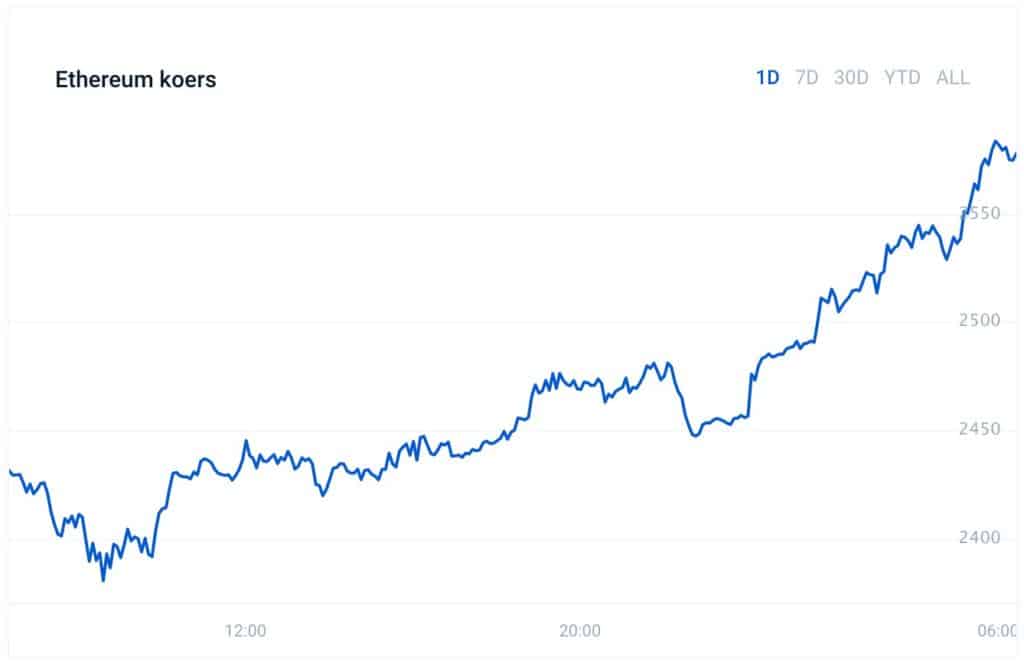Click the 2500 price axis label
Image resolution: width=1024 pixels, height=664 pixels.
pyautogui.click(x=980, y=320)
